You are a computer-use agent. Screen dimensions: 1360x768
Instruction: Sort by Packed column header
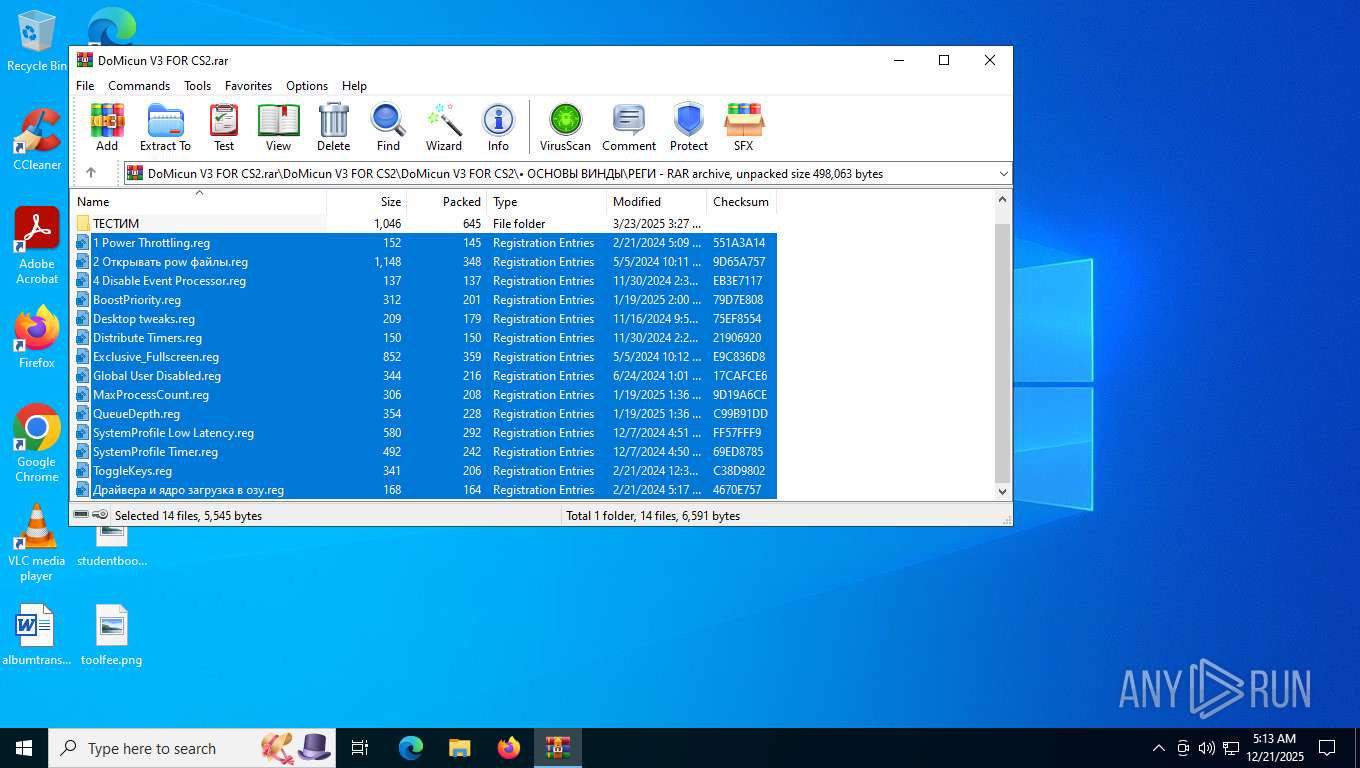tap(447, 201)
